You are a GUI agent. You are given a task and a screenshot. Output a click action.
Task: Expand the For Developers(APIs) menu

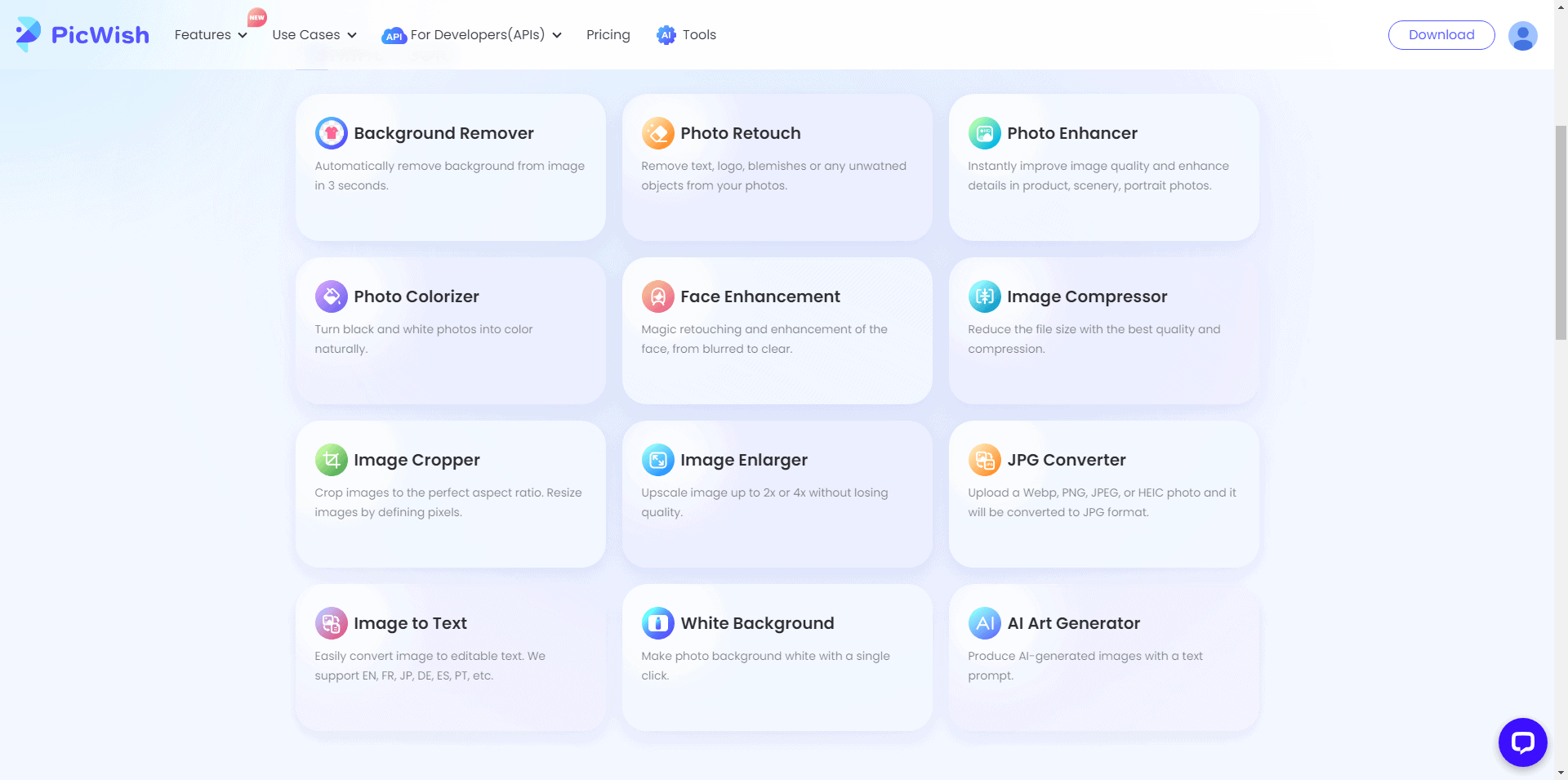[472, 35]
